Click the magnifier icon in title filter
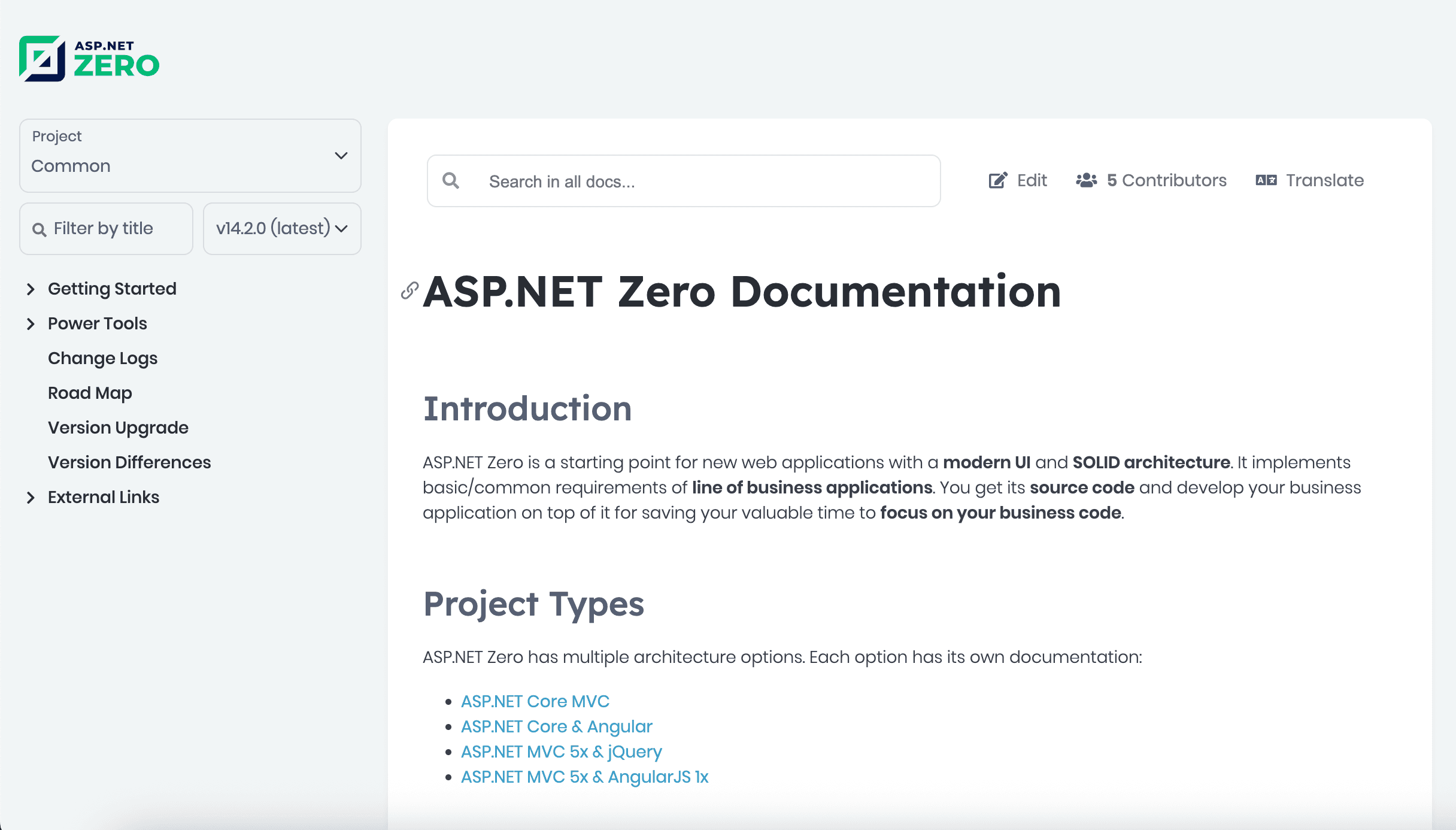Viewport: 1456px width, 830px height. point(40,229)
